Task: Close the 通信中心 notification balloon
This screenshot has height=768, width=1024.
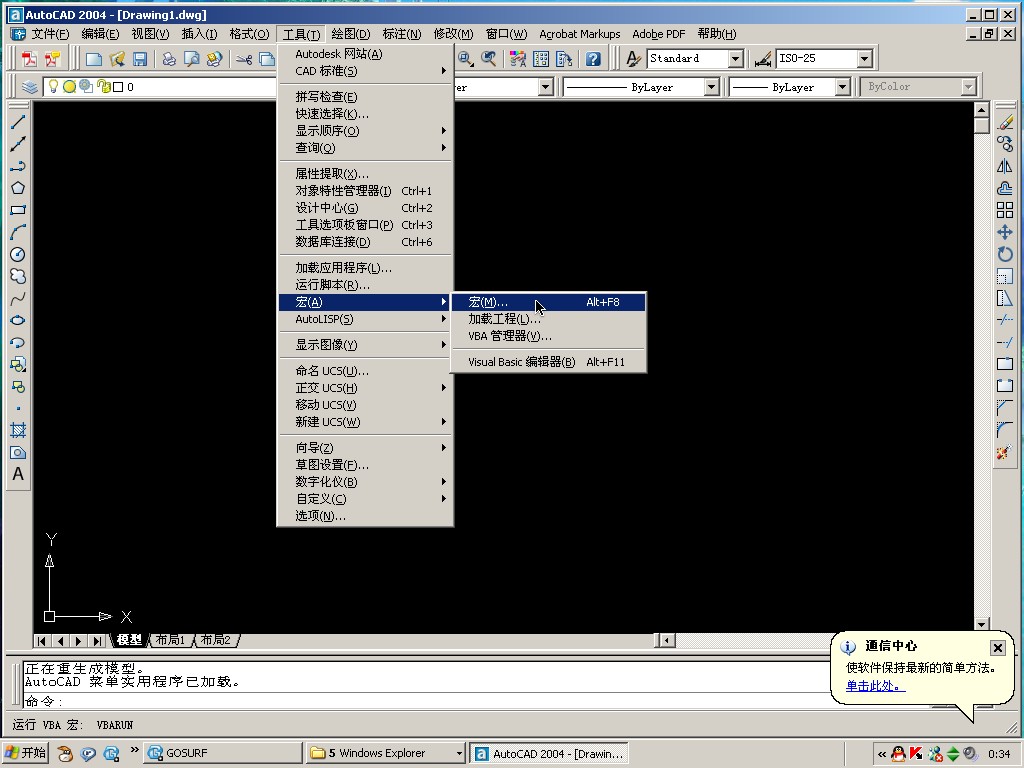Action: 998,647
